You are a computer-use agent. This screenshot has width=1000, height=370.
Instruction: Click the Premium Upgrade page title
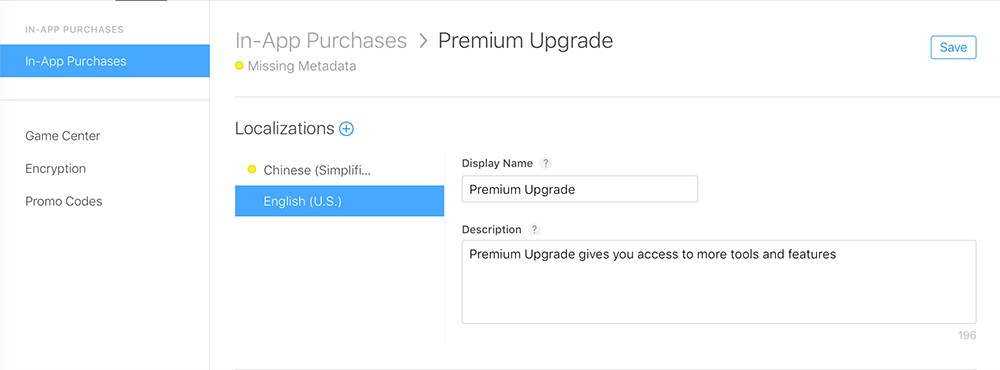point(526,41)
